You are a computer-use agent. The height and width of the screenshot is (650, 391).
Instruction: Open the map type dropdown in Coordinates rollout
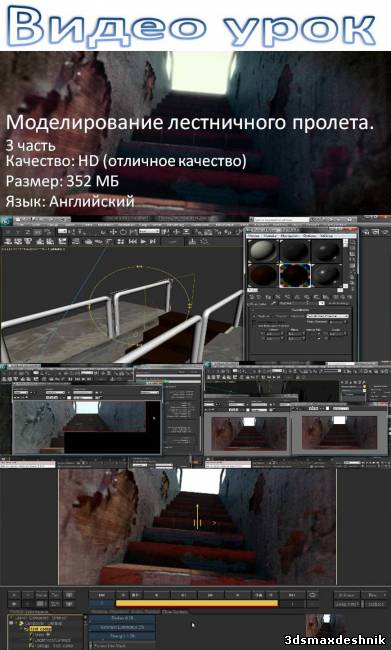tap(328, 316)
